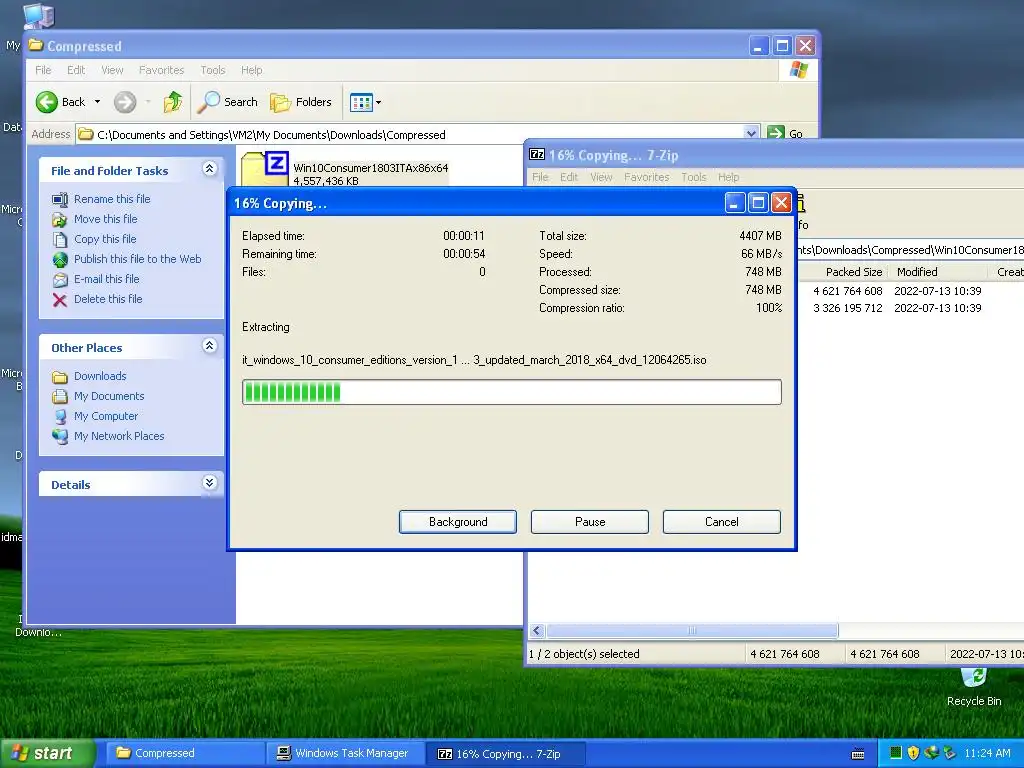1024x768 pixels.
Task: Click the 7-Zip scrollbar left arrow
Action: coord(537,630)
